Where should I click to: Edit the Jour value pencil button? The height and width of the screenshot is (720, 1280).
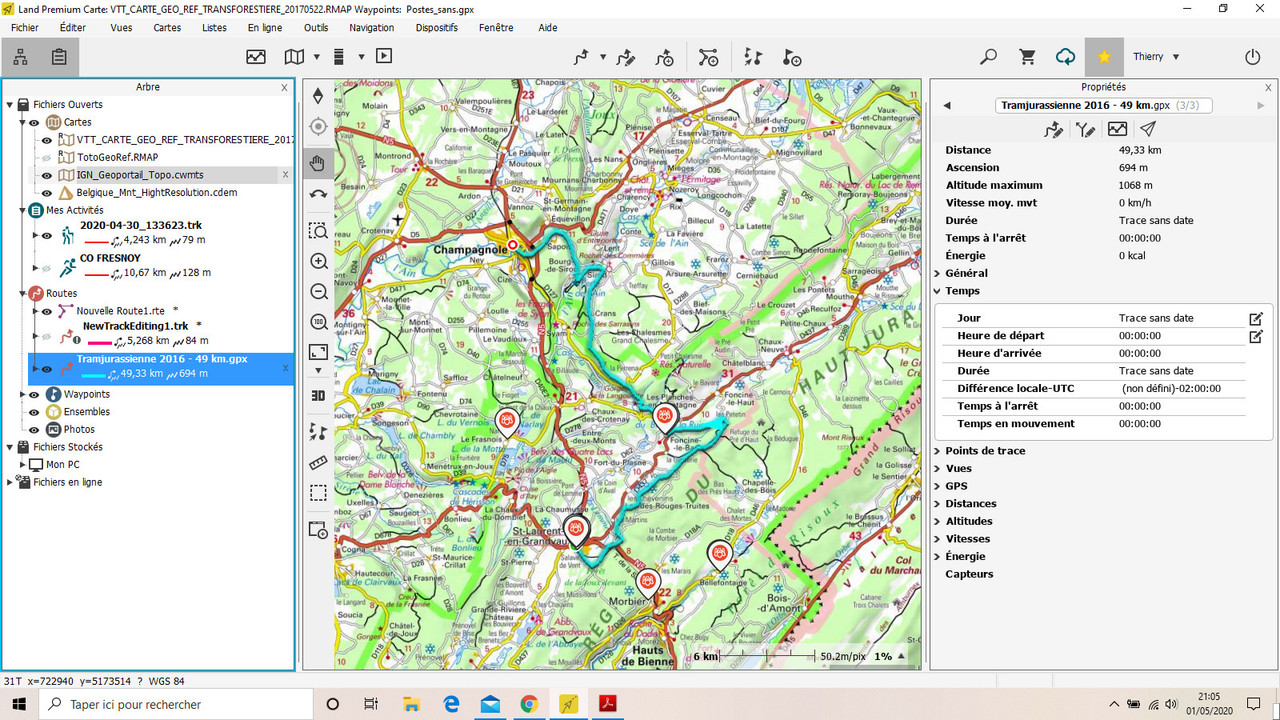point(1256,319)
